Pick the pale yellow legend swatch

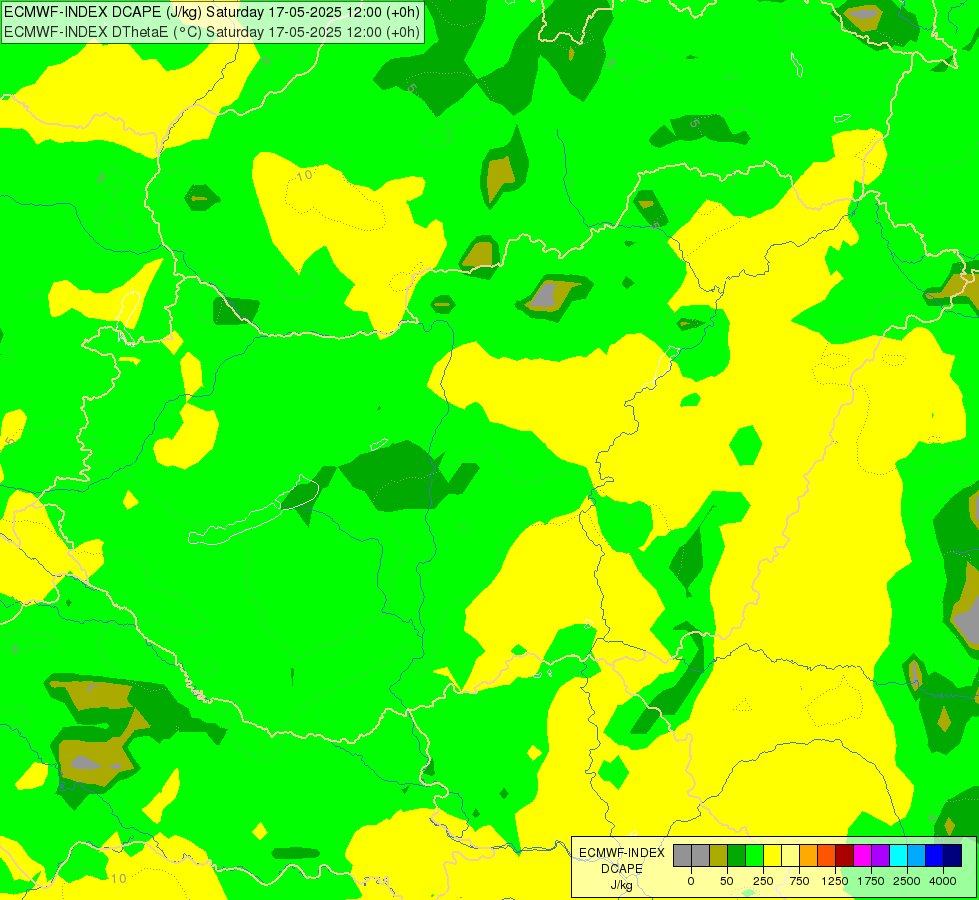(790, 855)
